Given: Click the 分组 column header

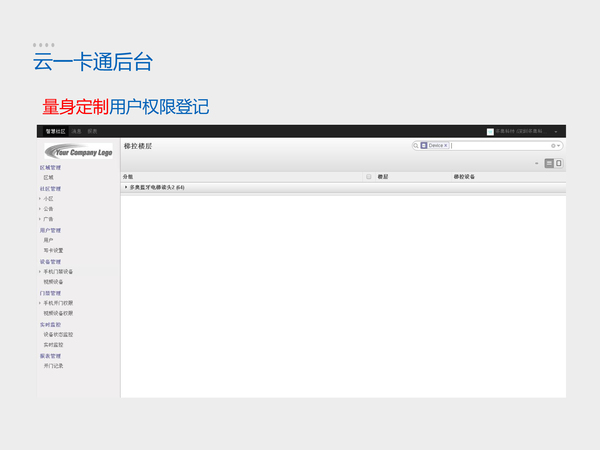Looking at the screenshot, I should click(128, 177).
